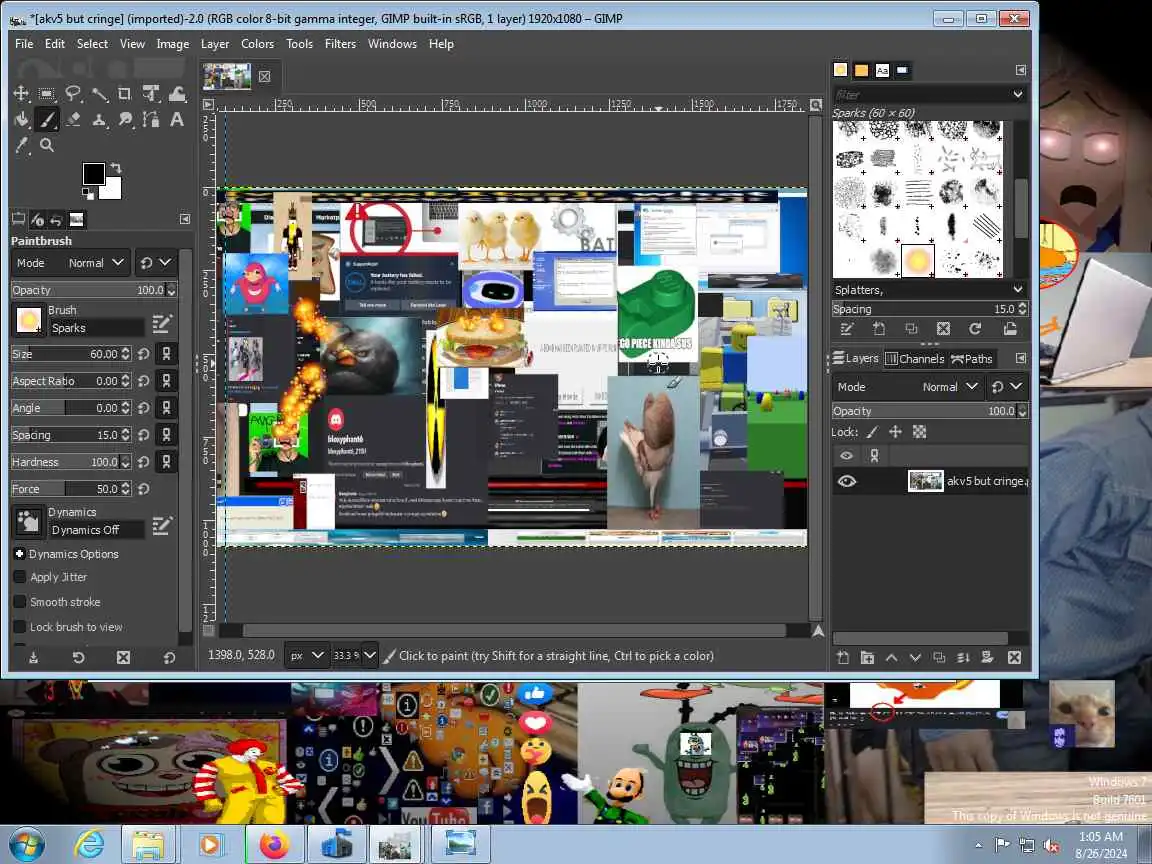Swap foreground and background colors arrow
1152x864 pixels.
point(115,168)
